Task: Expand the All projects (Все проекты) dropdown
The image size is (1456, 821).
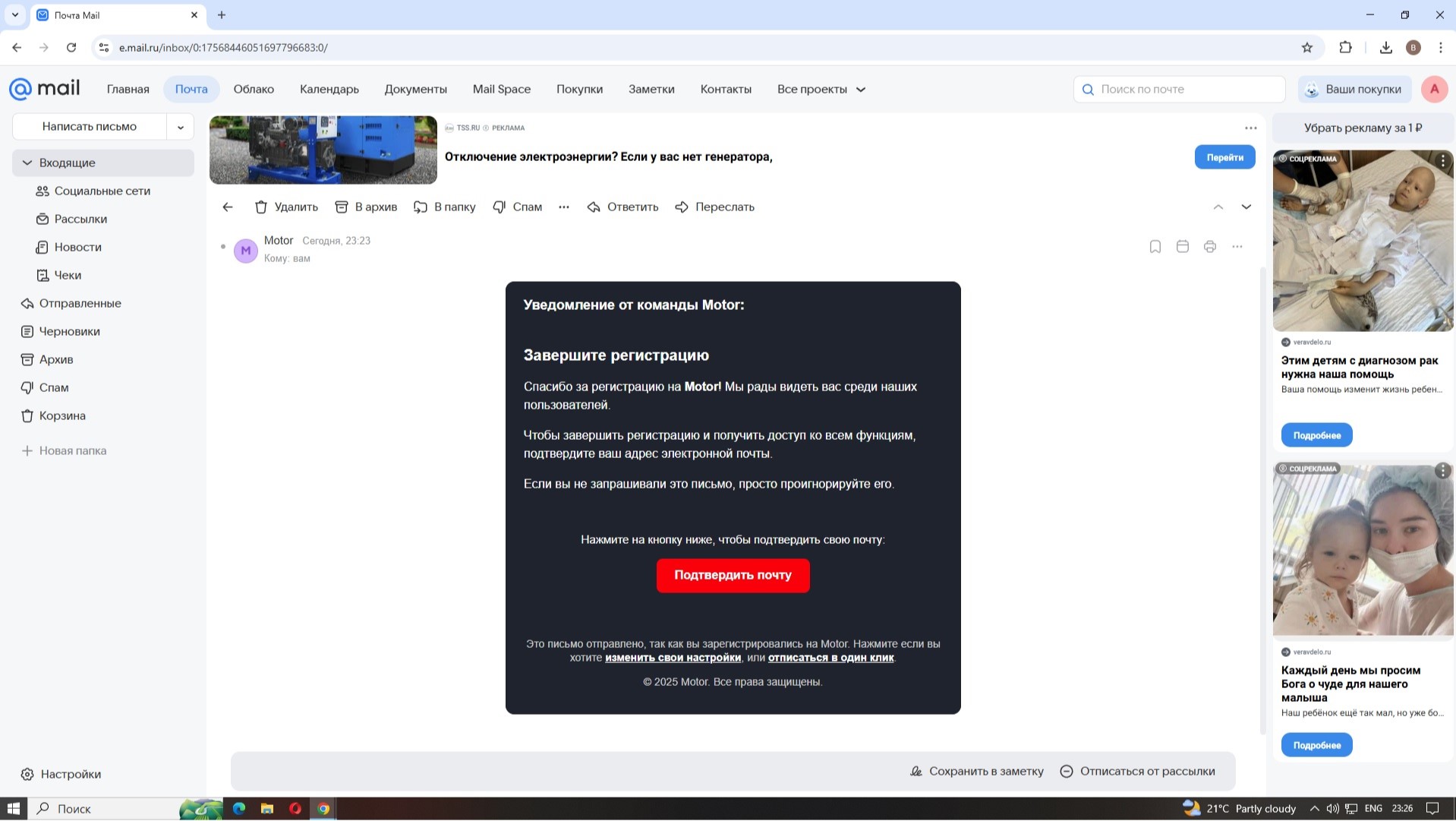Action: (821, 89)
